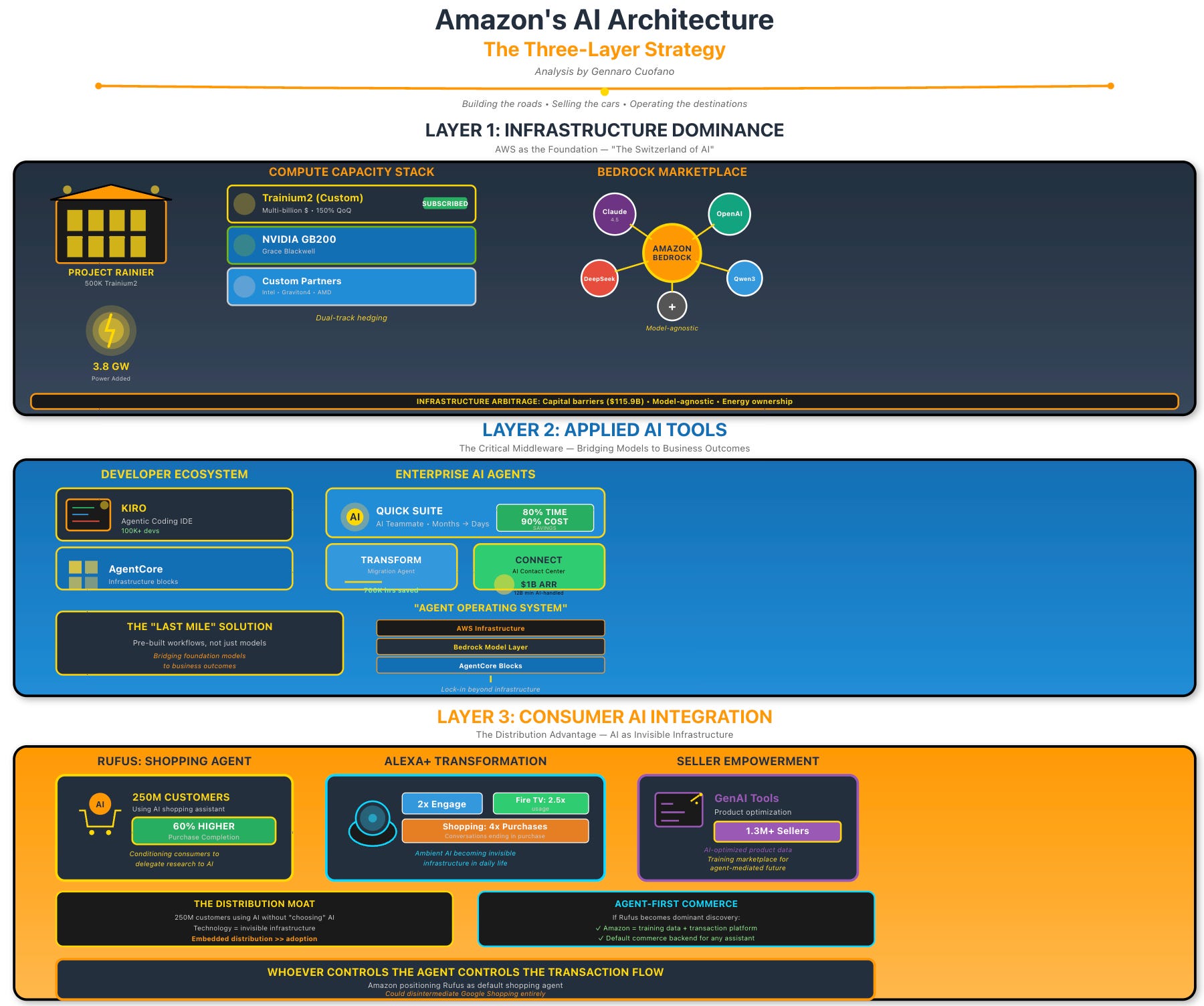Click the AgentCore Blocks stack bar
1204x1006 pixels.
490,666
